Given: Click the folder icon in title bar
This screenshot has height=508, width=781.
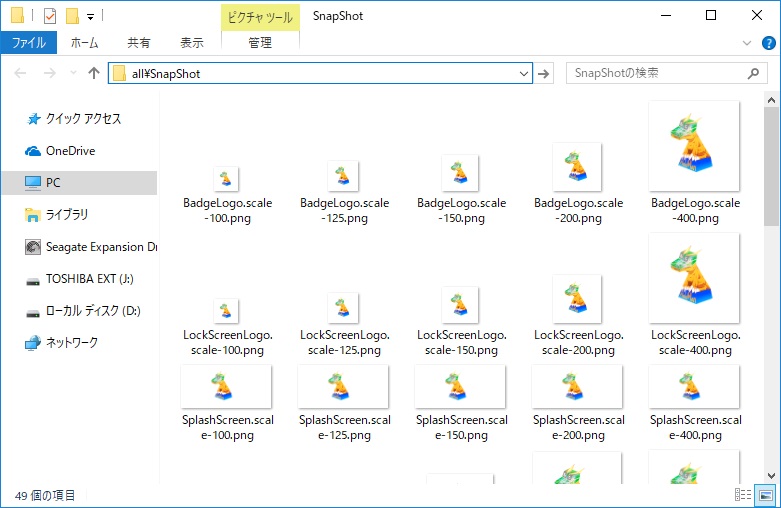Looking at the screenshot, I should [17, 15].
